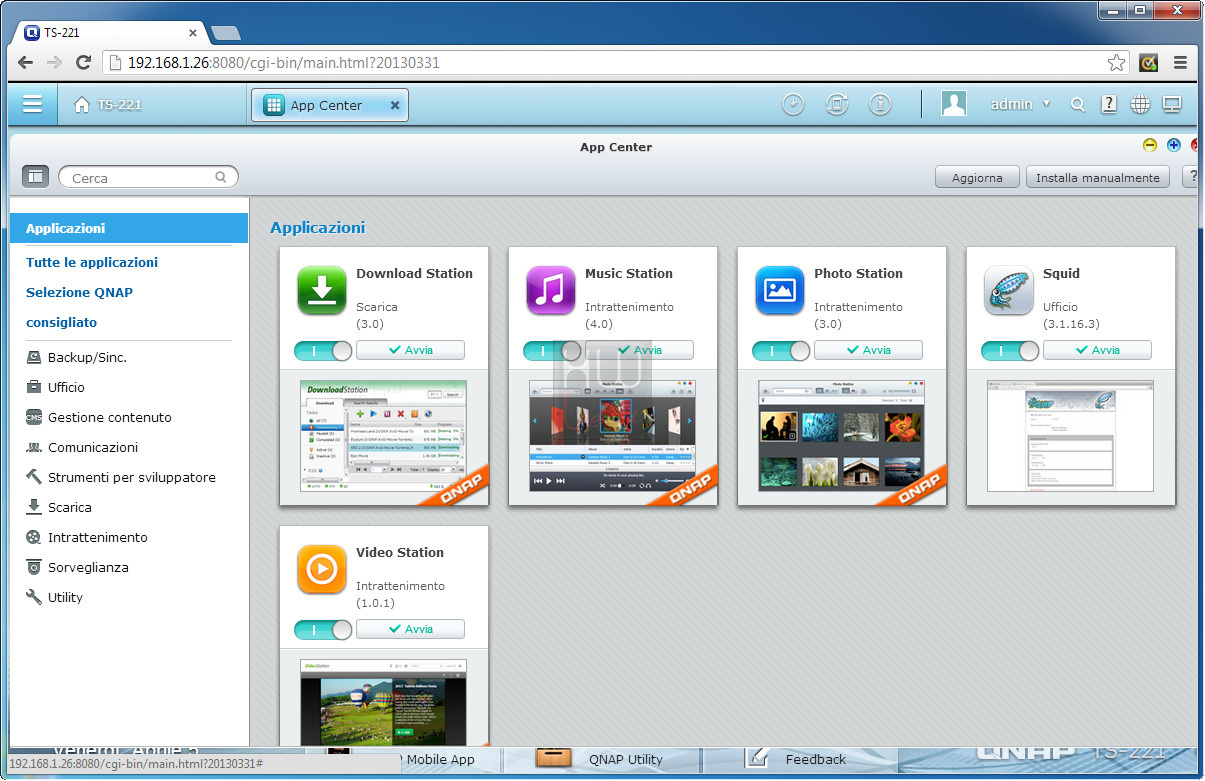Open the QTS search magnifier
The image size is (1205, 781).
pos(1077,104)
